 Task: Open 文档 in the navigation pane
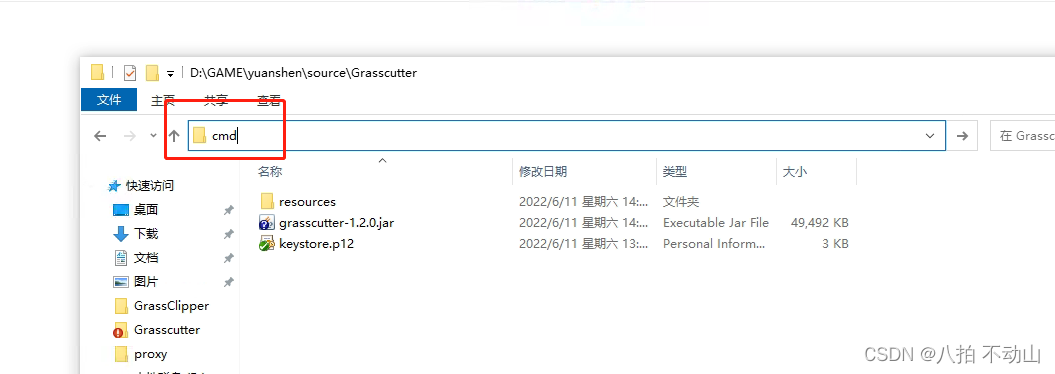(x=146, y=258)
